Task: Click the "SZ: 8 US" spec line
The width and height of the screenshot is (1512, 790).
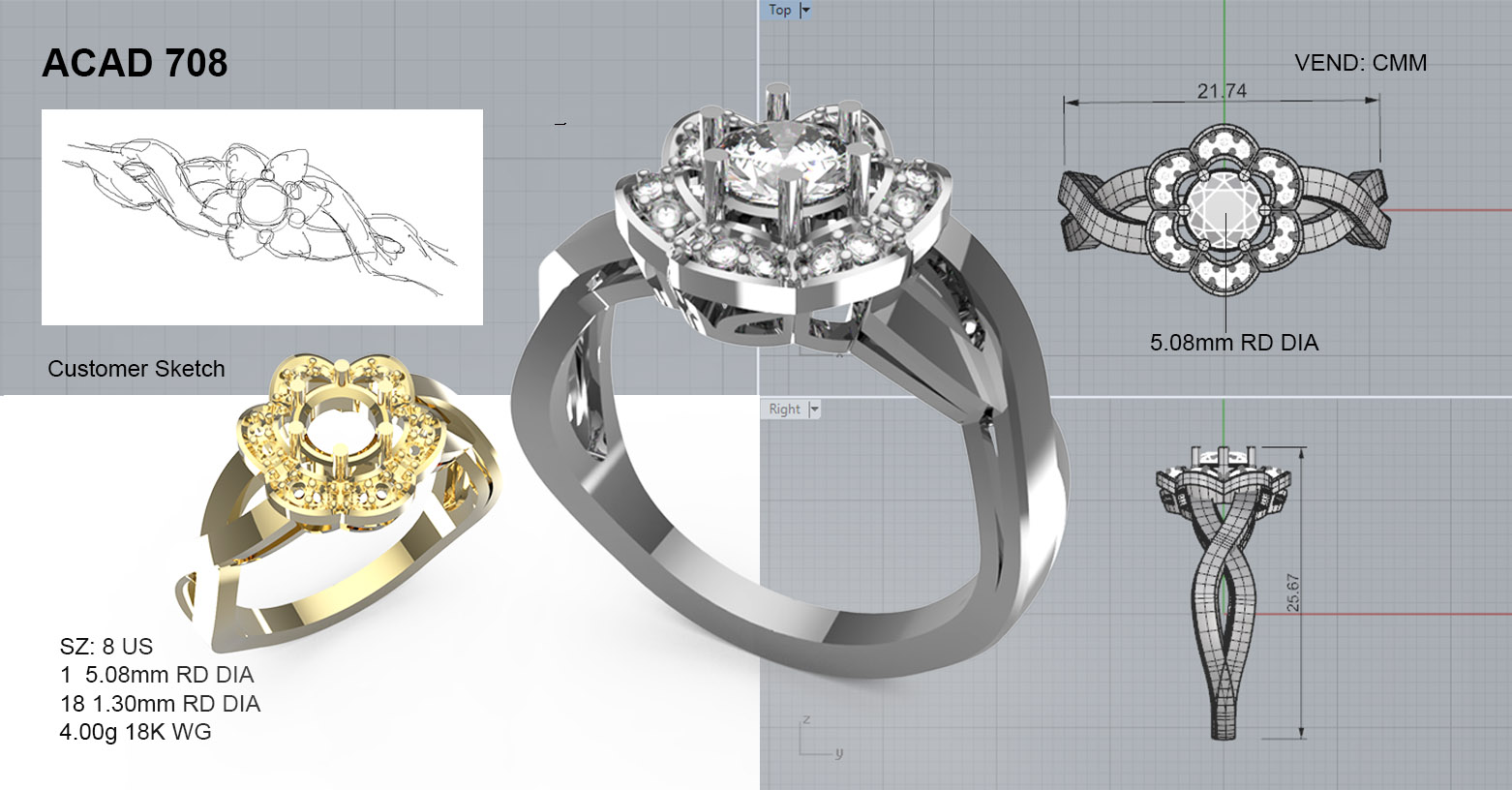Action: point(106,647)
